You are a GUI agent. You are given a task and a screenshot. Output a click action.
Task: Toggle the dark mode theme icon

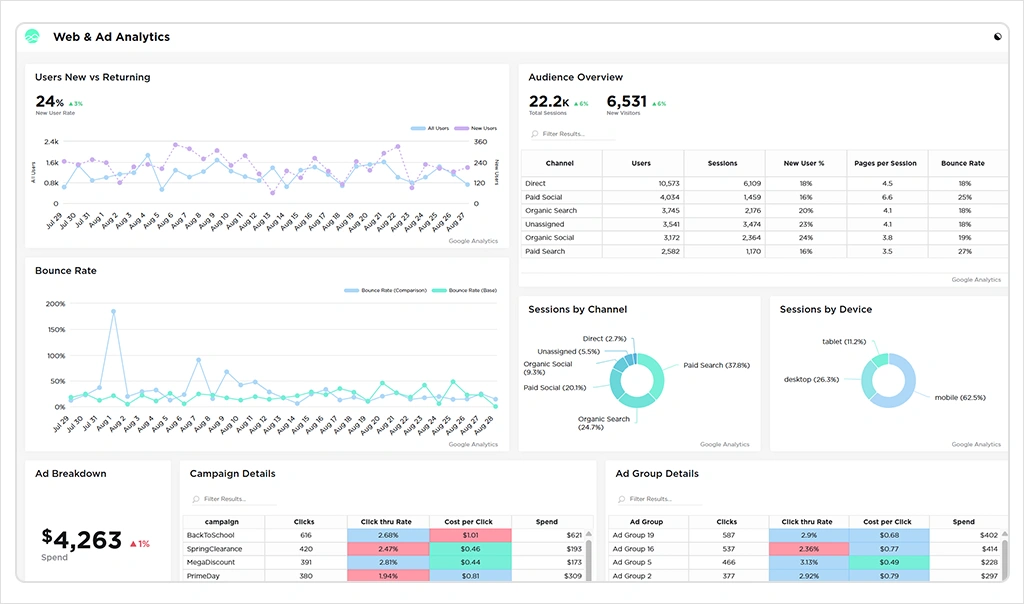997,37
